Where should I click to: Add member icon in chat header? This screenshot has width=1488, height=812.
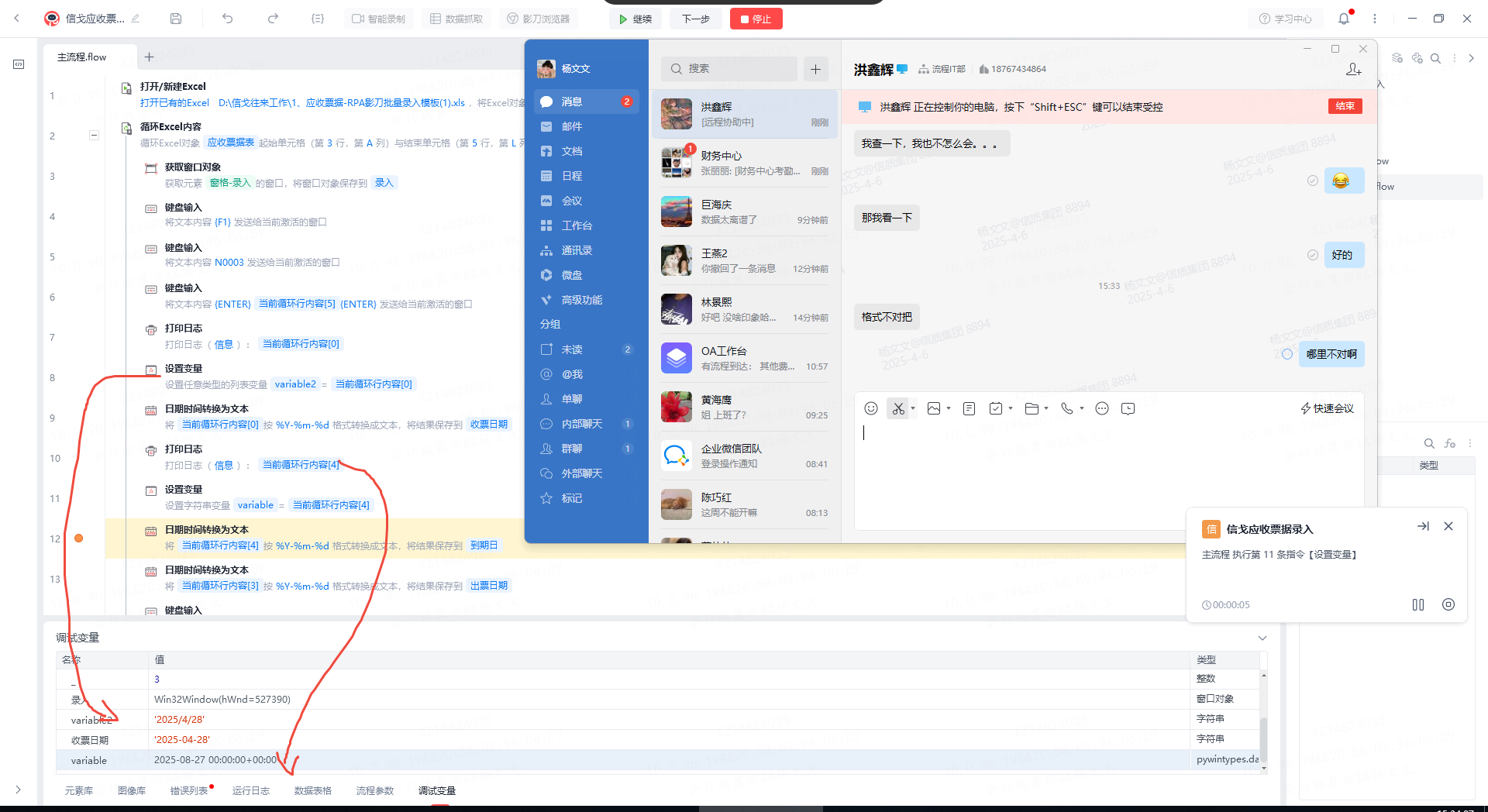tap(1354, 69)
